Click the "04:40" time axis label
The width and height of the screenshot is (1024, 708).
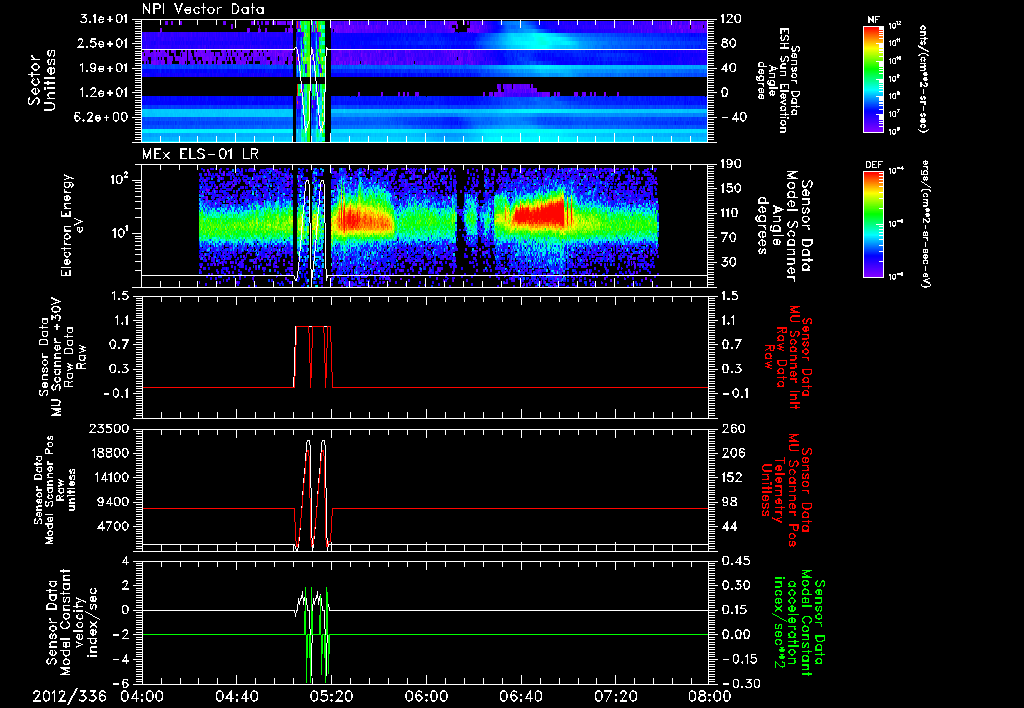pos(237,696)
